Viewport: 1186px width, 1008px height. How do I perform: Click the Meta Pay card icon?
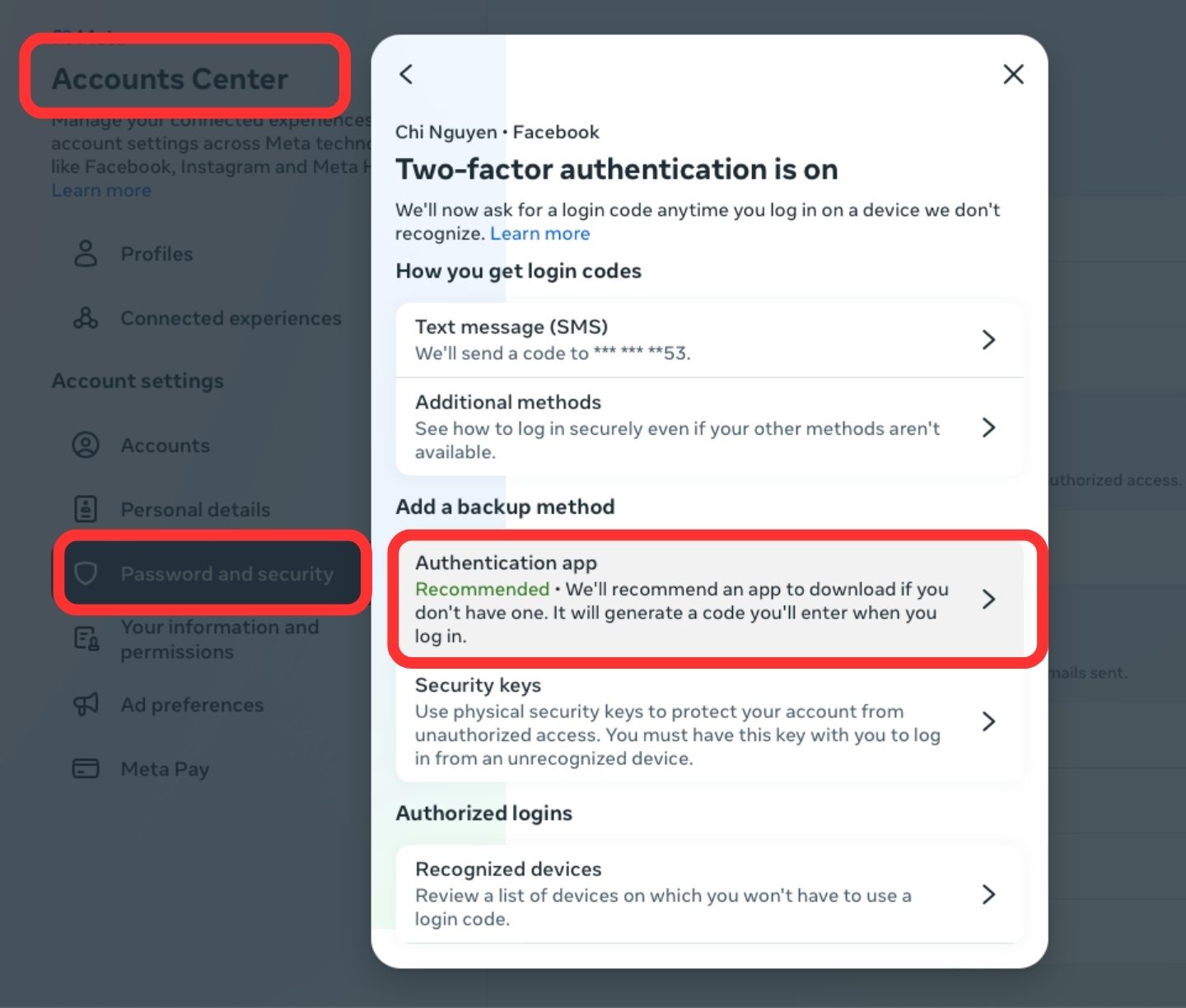click(x=86, y=768)
